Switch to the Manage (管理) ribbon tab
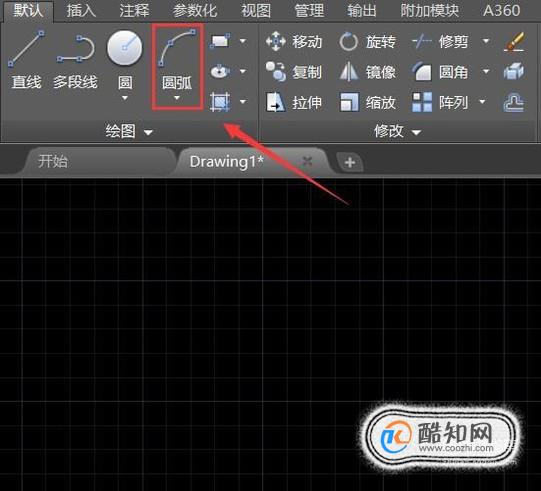541x491 pixels. pos(309,10)
